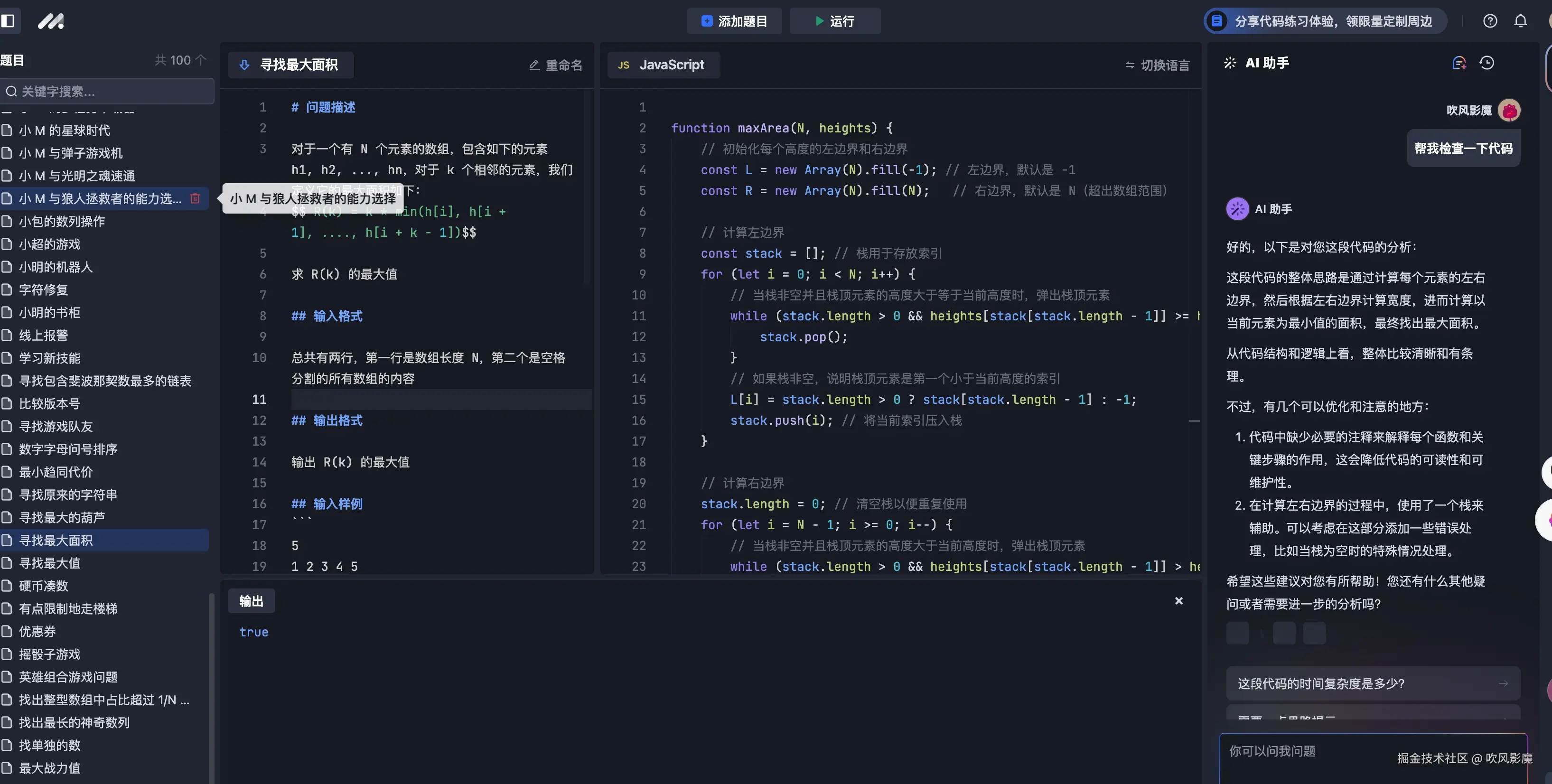Submit question via arrow in suggestion chip

pos(1504,683)
